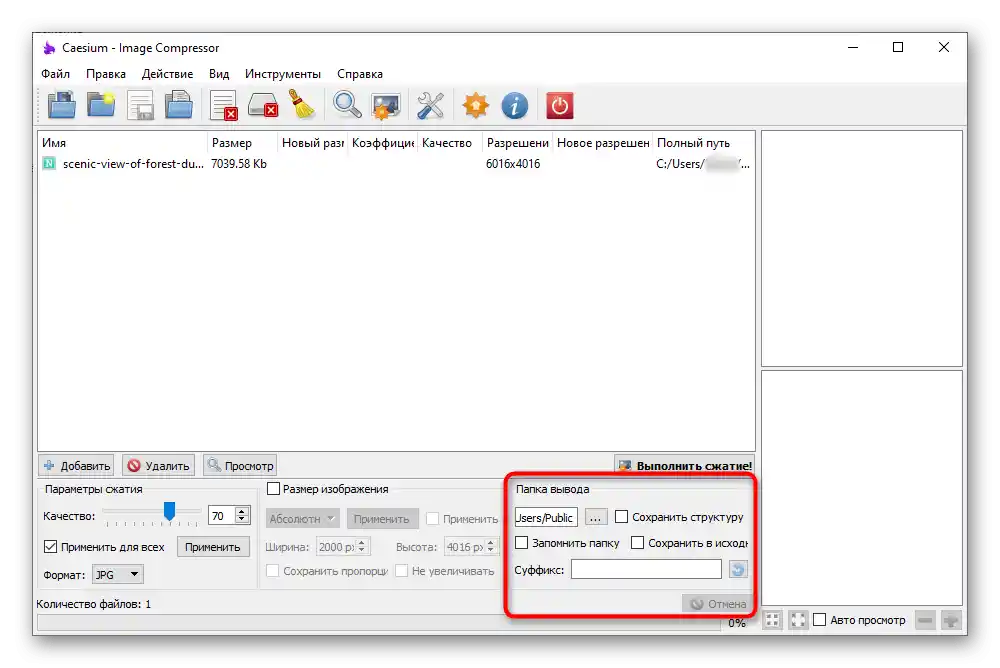Open the Файл menu
Screen dimensions: 1000x668
pyautogui.click(x=55, y=74)
